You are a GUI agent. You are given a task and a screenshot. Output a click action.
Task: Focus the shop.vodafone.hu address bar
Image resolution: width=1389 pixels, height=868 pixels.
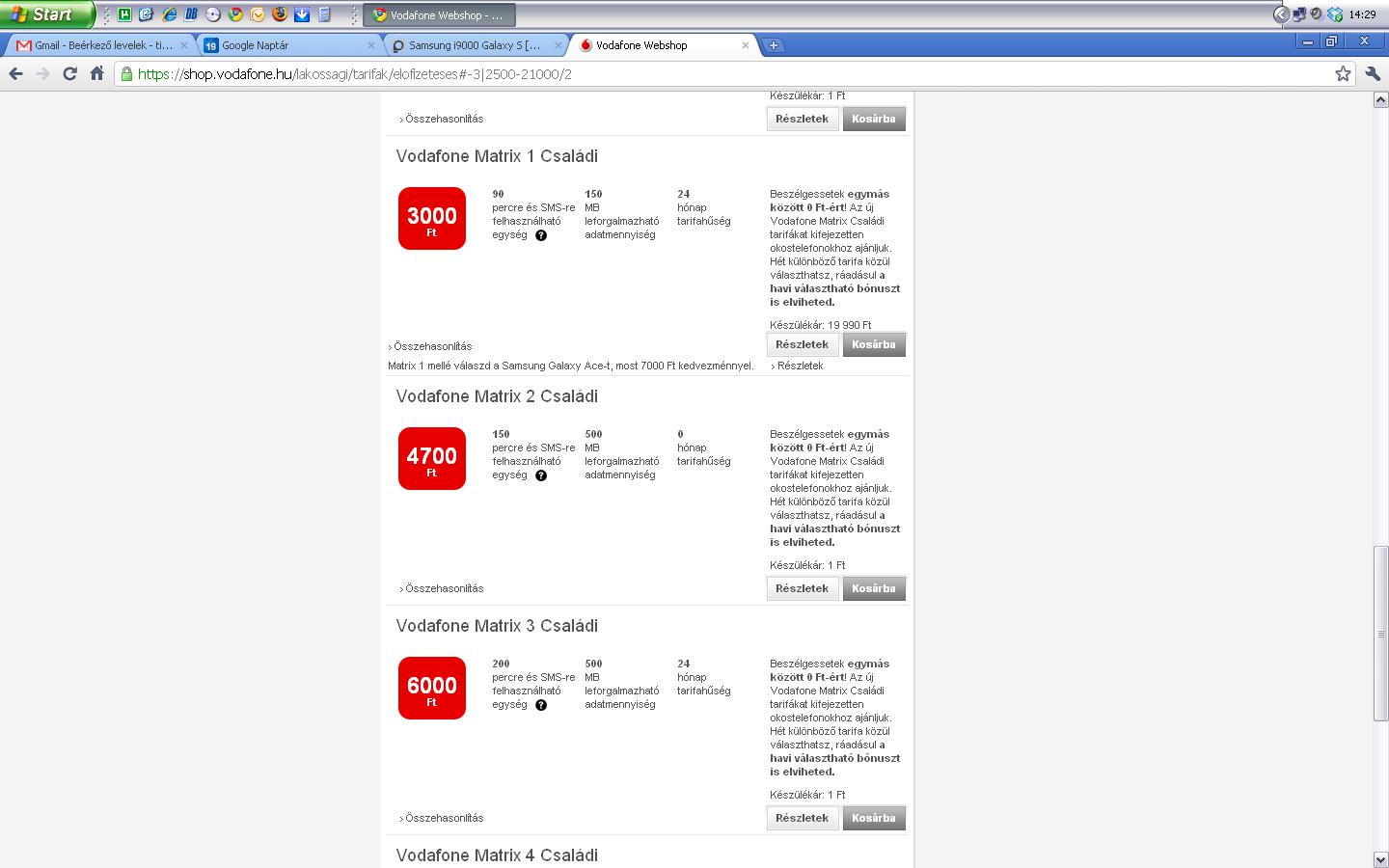(733, 73)
